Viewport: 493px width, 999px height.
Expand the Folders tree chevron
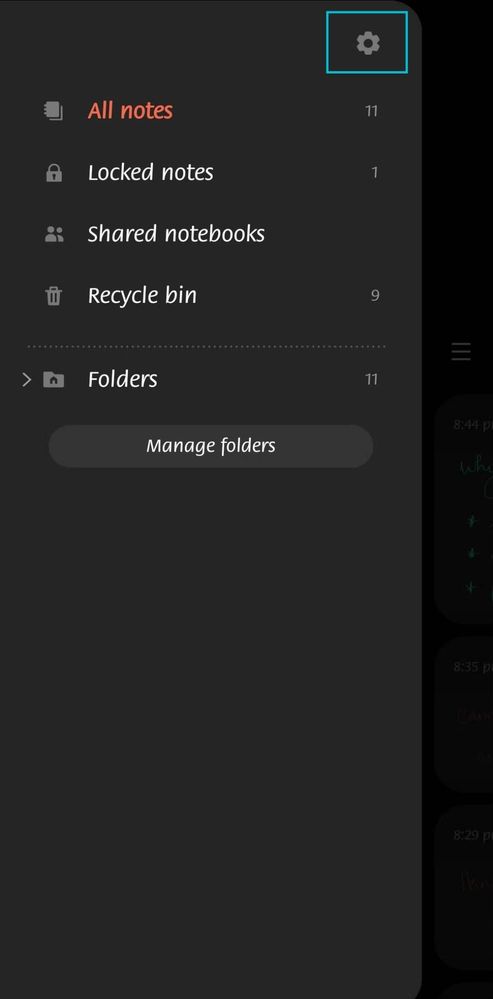pos(26,380)
